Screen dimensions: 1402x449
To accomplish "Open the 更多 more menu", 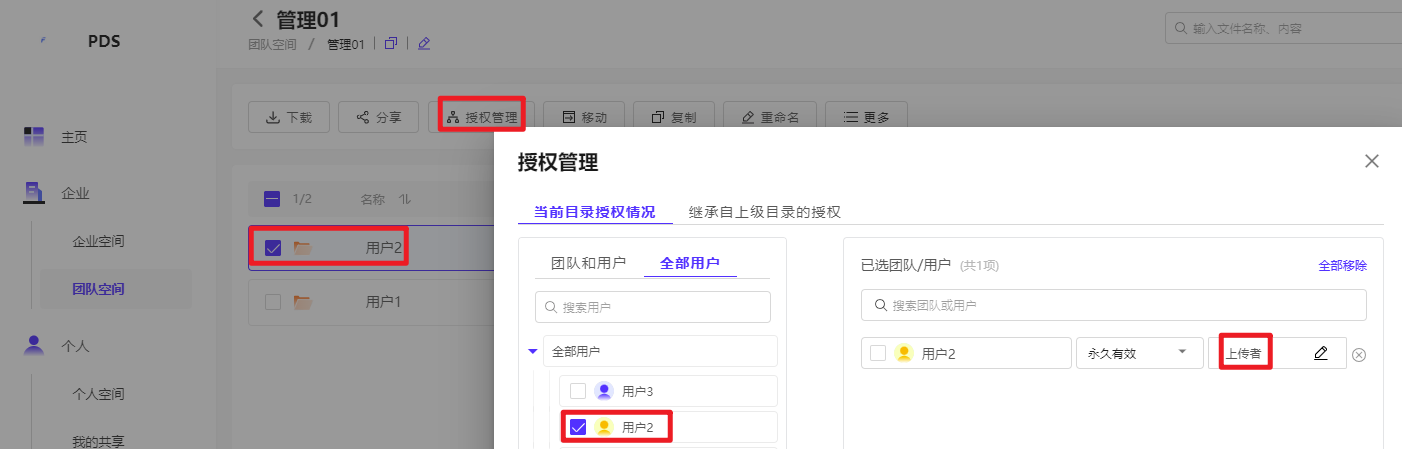I will (866, 117).
